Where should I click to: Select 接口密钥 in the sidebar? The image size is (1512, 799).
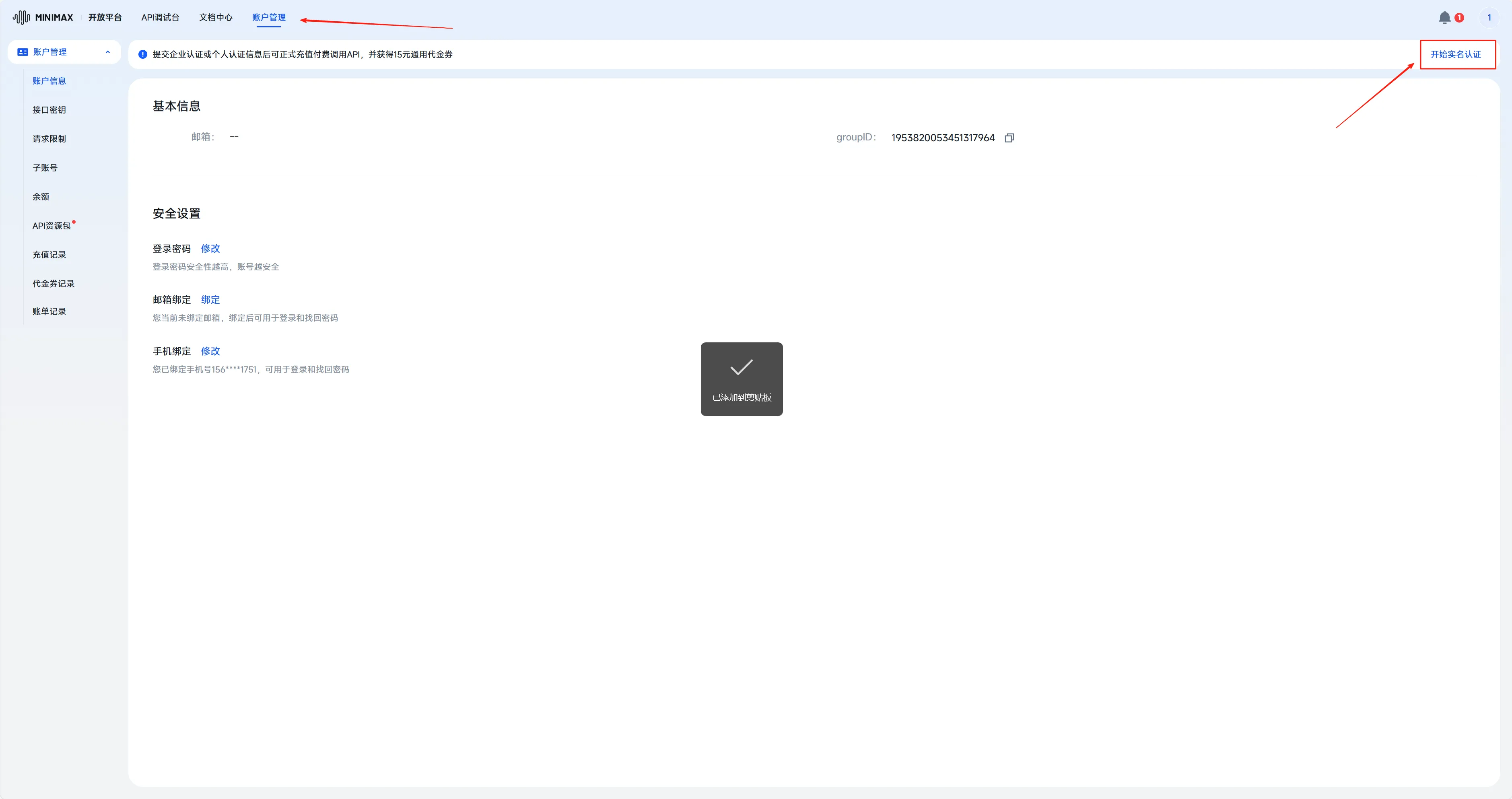pos(49,110)
